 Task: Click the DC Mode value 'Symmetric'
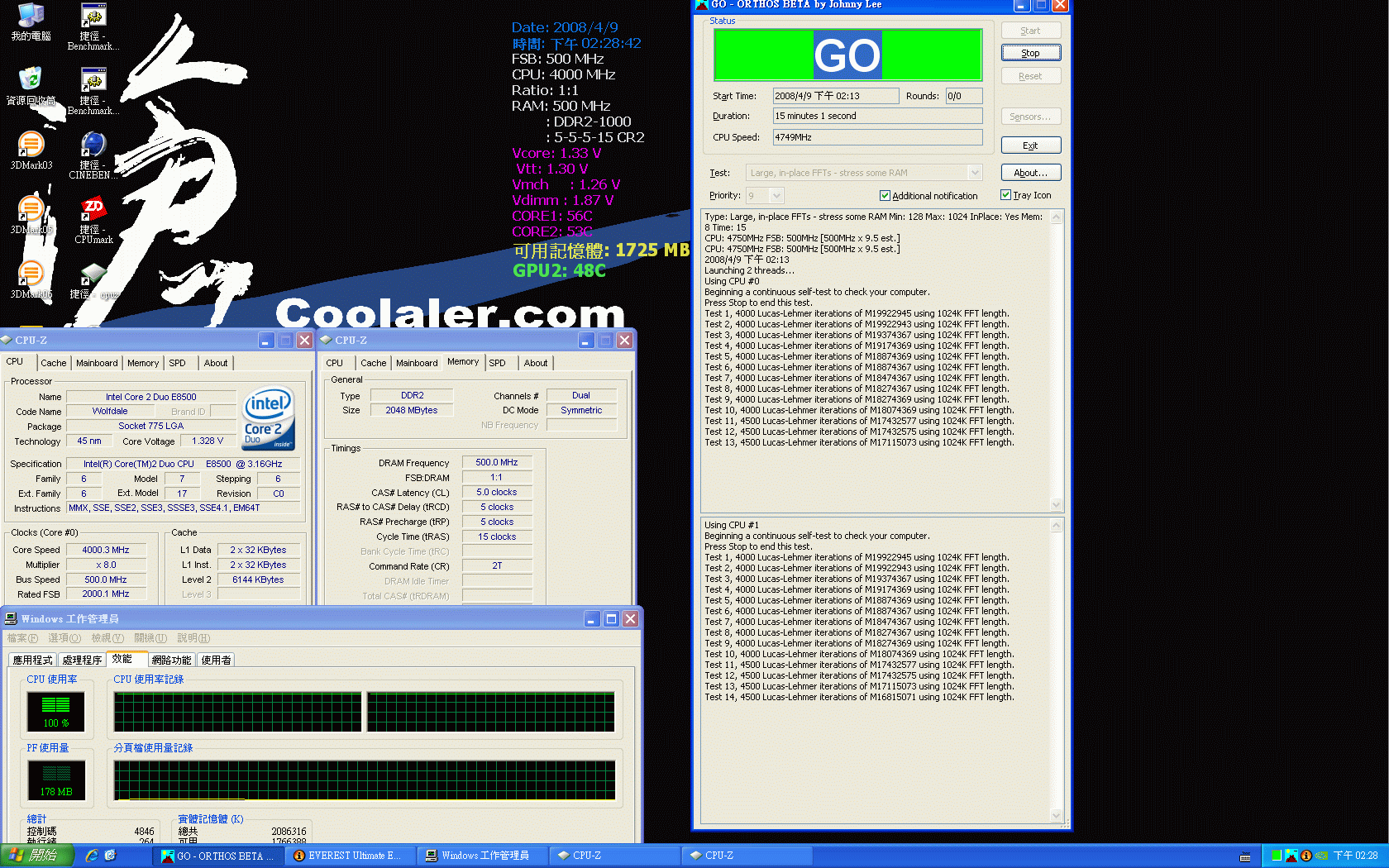(x=581, y=410)
